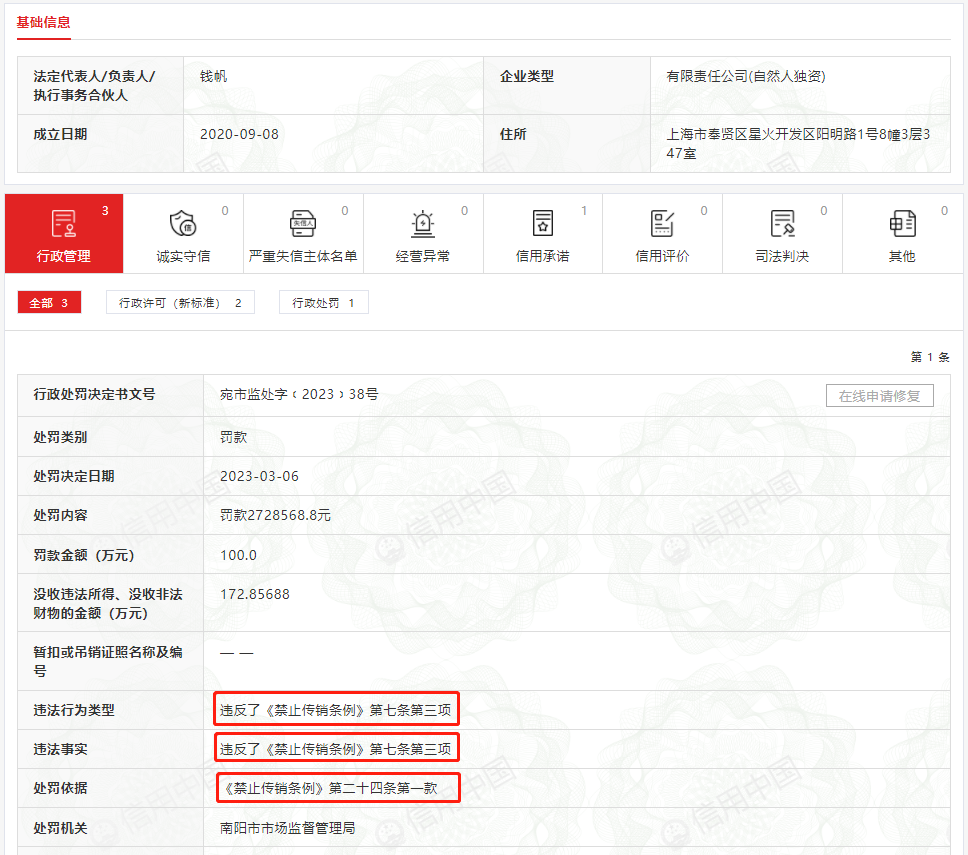This screenshot has width=968, height=855.
Task: Select the 信用评价 icon
Action: coord(662,224)
